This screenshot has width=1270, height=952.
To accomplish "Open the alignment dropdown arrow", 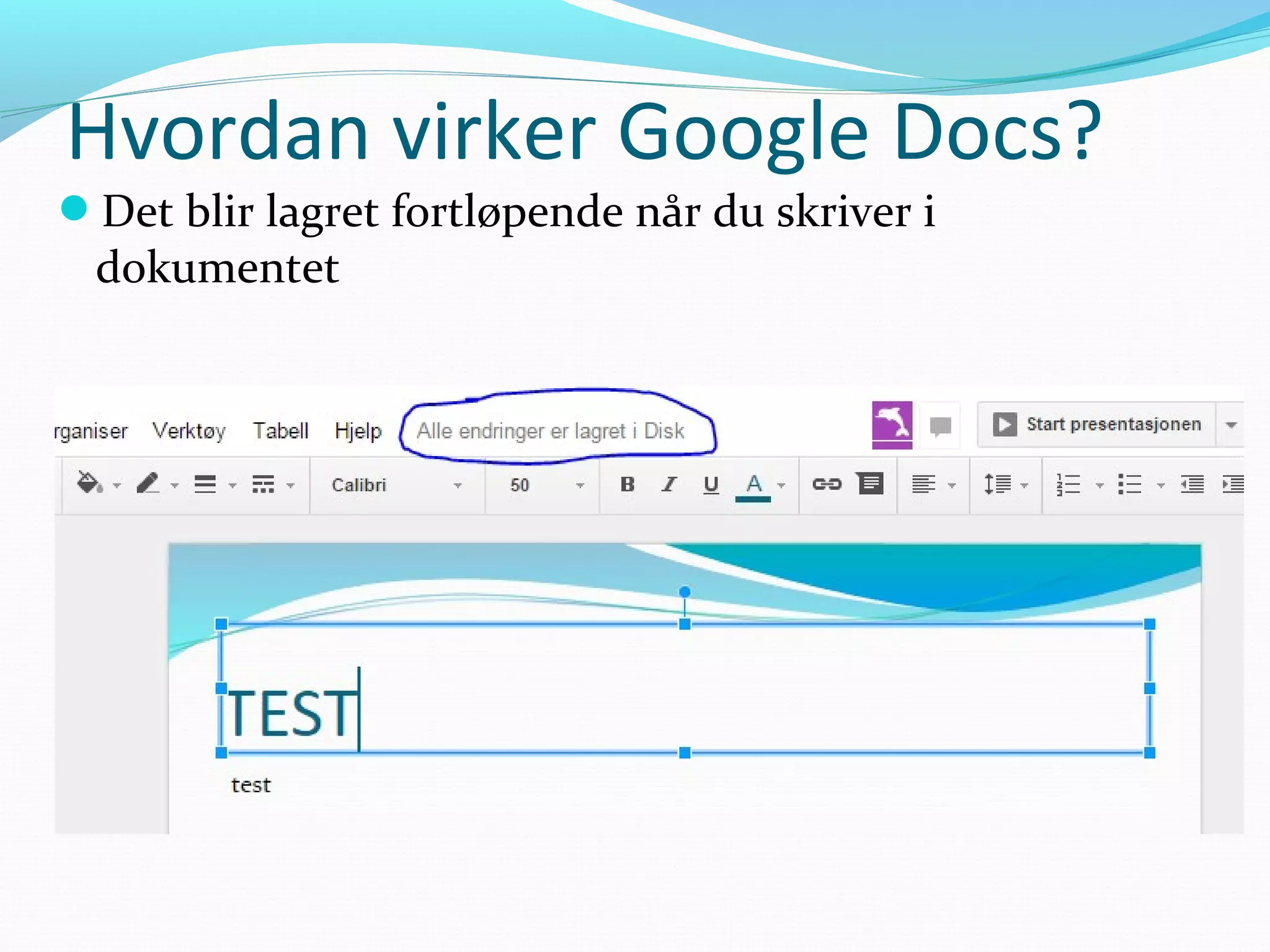I will click(x=952, y=486).
